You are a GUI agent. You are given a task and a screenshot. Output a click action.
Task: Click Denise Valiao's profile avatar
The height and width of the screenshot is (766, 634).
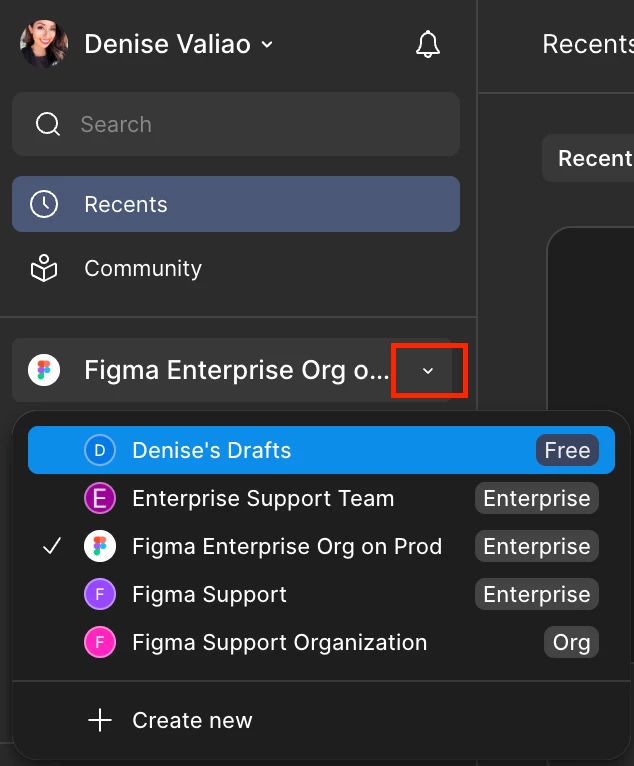point(44,43)
